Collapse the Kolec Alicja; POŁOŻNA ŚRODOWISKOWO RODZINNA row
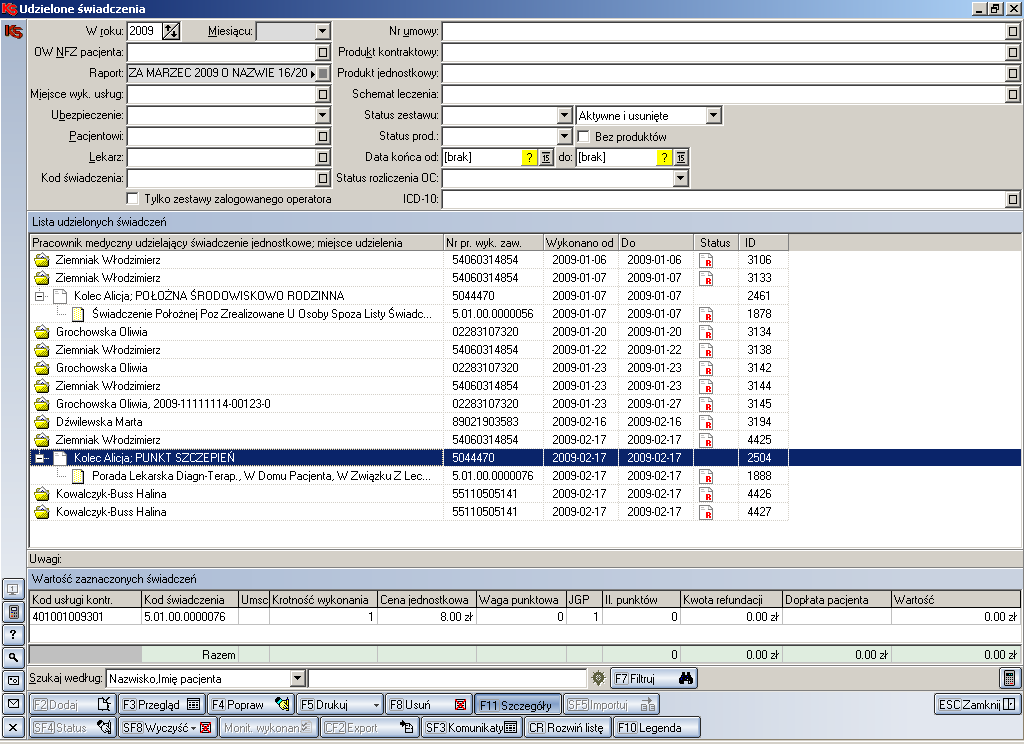1024x744 pixels. pos(40,296)
